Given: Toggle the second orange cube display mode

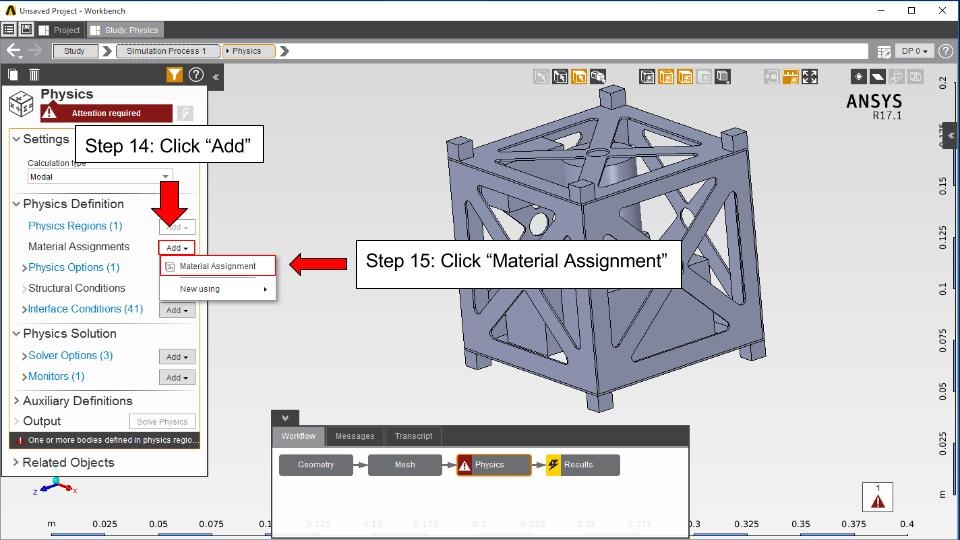Looking at the screenshot, I should [685, 77].
